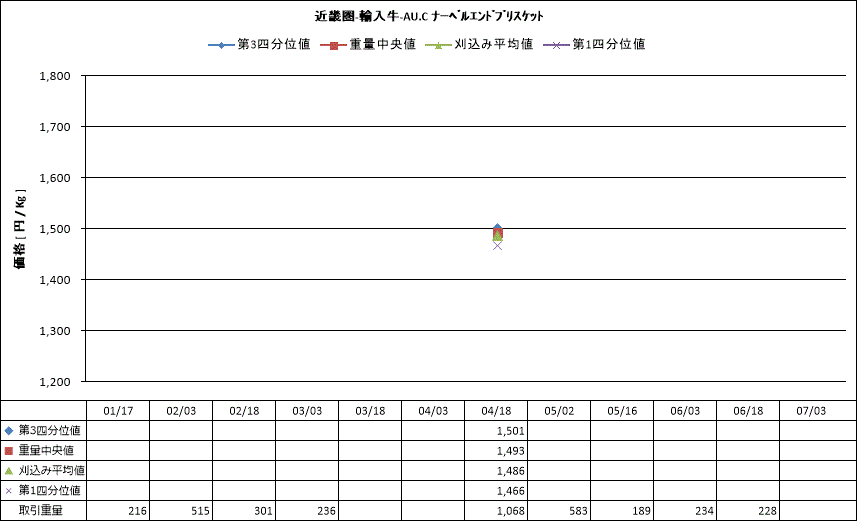The image size is (857, 521).
Task: Click the blue diamond marker in top legend
Action: 221,45
